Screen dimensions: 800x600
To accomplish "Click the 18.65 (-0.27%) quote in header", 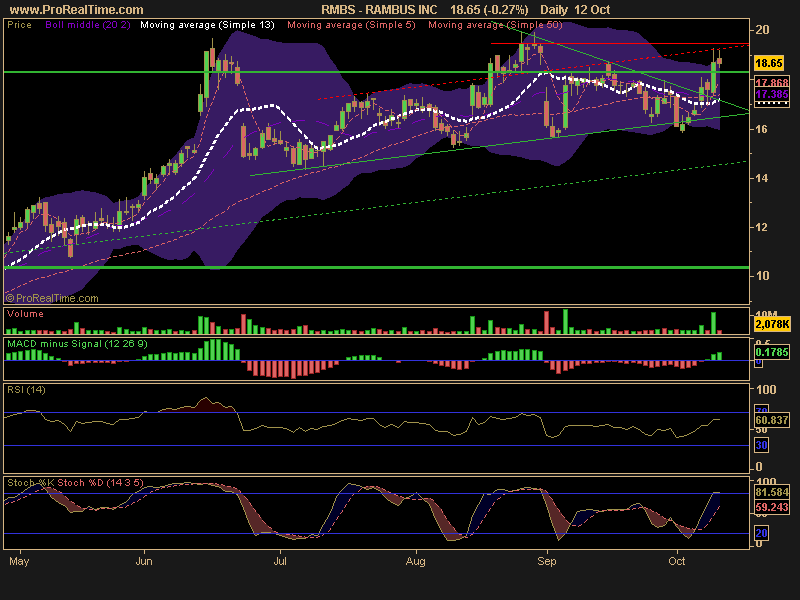I will tap(489, 10).
